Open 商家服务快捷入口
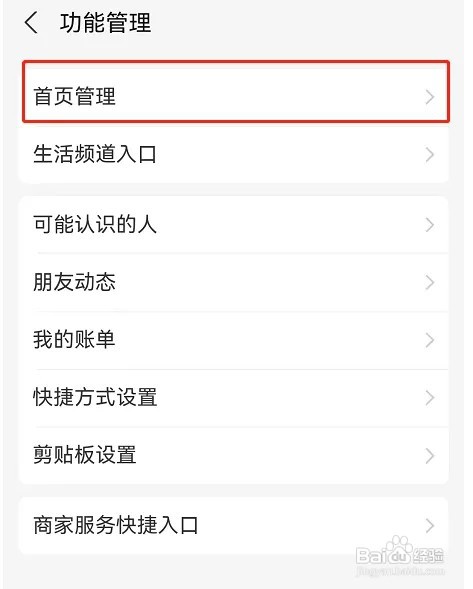 (x=233, y=525)
